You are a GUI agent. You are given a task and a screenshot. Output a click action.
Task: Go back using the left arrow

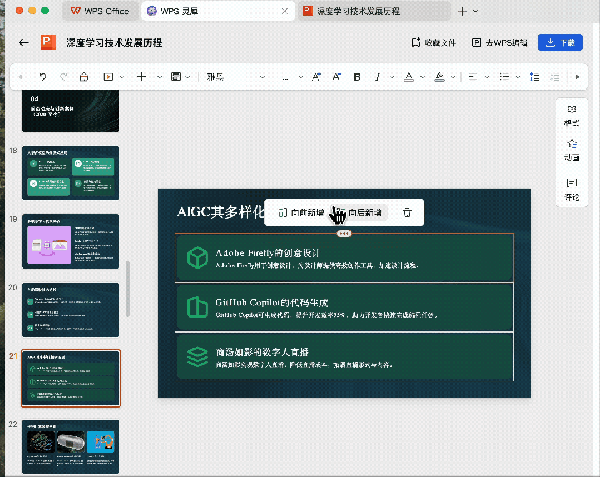(x=24, y=42)
